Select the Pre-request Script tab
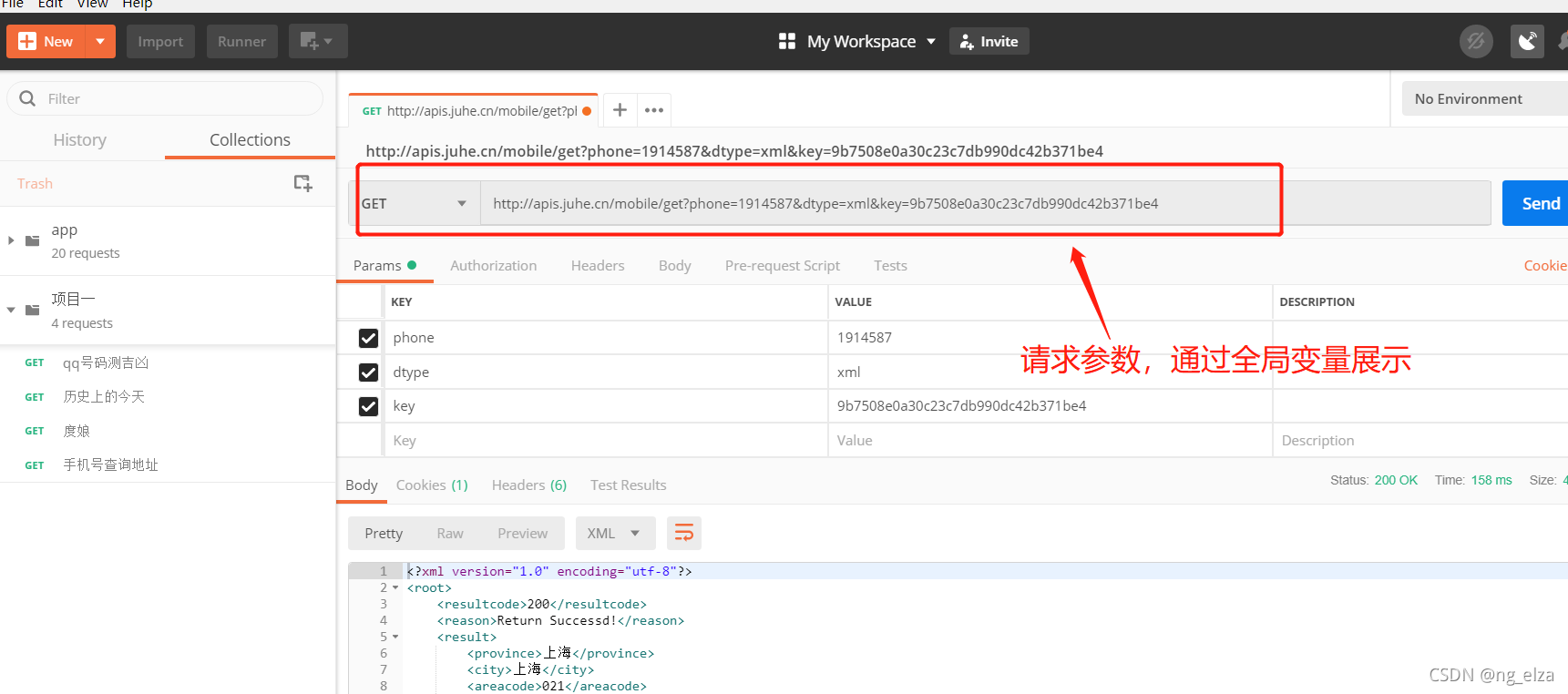Screen dimensions: 1568x694 point(782,265)
